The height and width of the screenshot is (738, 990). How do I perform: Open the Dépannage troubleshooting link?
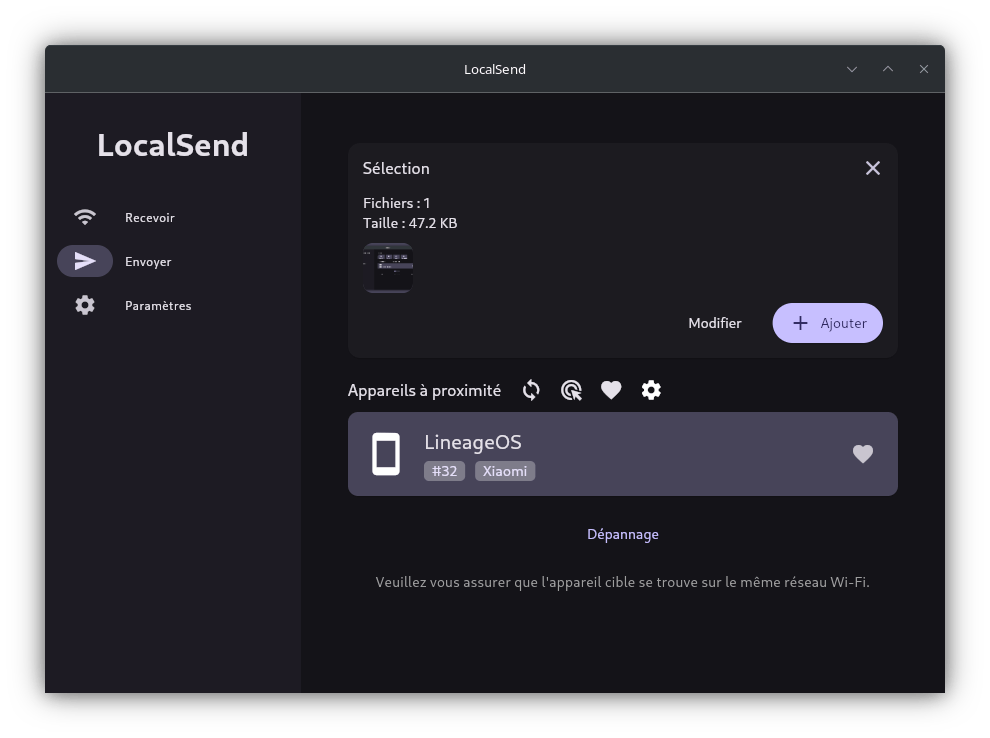click(622, 533)
